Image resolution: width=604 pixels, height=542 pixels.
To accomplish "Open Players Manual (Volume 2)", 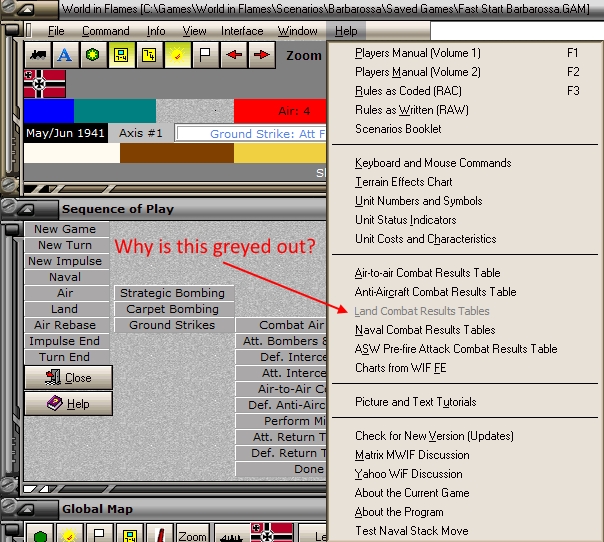I will point(465,72).
